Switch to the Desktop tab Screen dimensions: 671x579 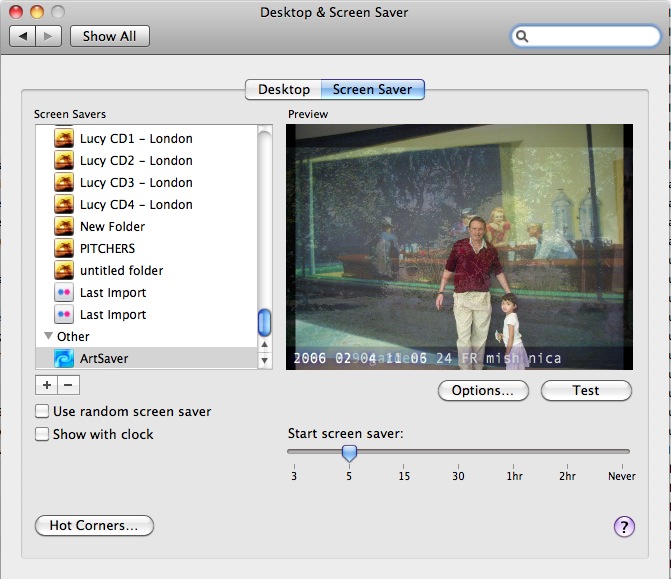coord(283,89)
